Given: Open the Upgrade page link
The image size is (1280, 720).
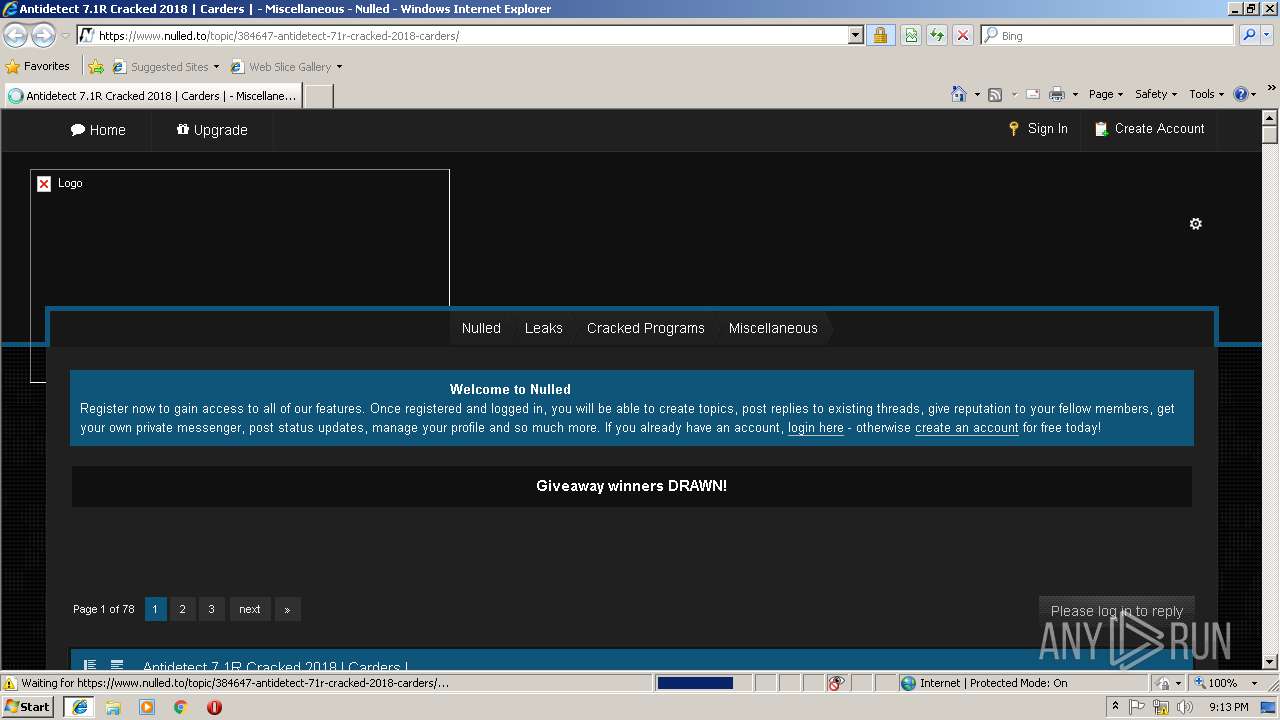Looking at the screenshot, I should (212, 130).
